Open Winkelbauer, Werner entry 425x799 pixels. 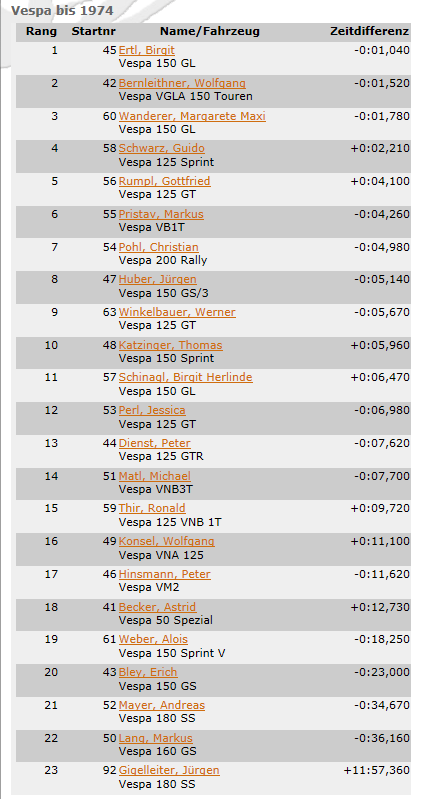tap(177, 312)
